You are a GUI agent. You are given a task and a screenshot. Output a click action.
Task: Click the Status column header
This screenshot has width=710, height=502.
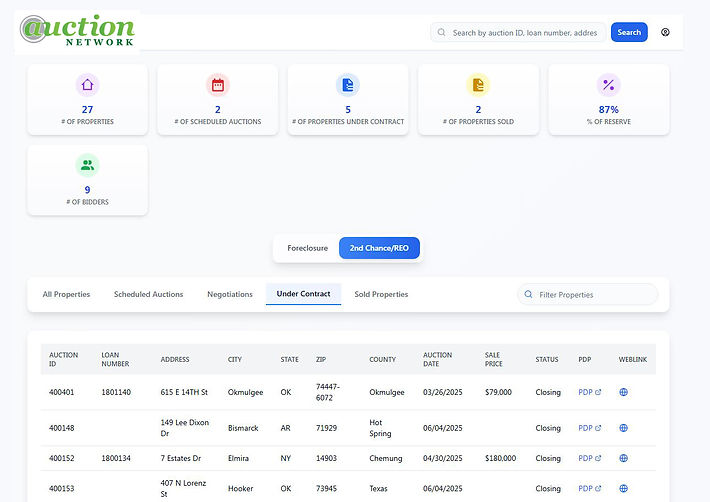547,359
